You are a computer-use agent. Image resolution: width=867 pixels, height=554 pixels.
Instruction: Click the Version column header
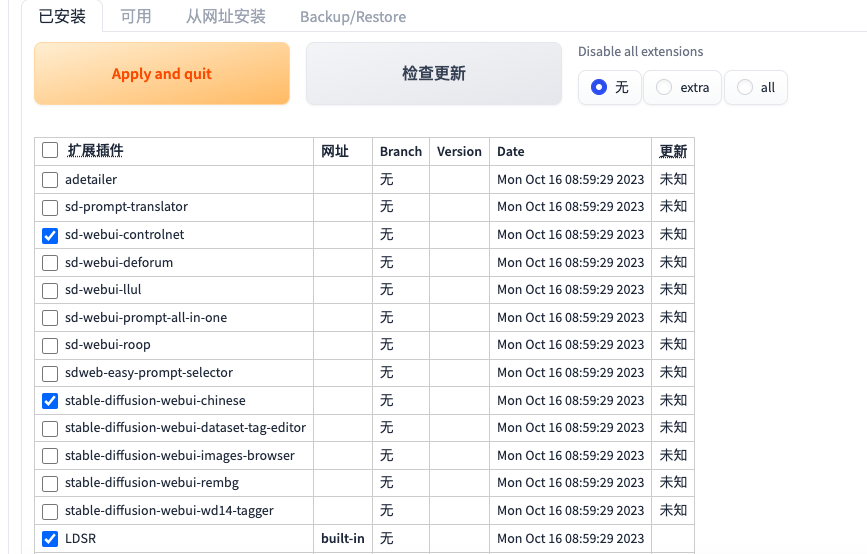pos(459,151)
